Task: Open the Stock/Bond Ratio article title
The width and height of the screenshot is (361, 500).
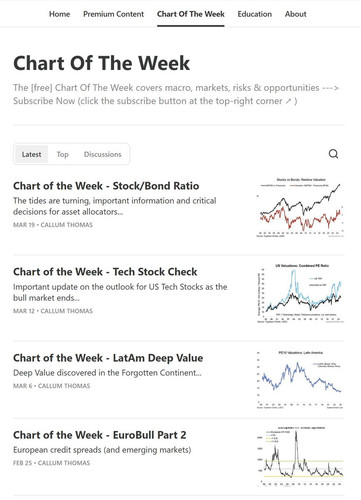Action: (x=106, y=186)
